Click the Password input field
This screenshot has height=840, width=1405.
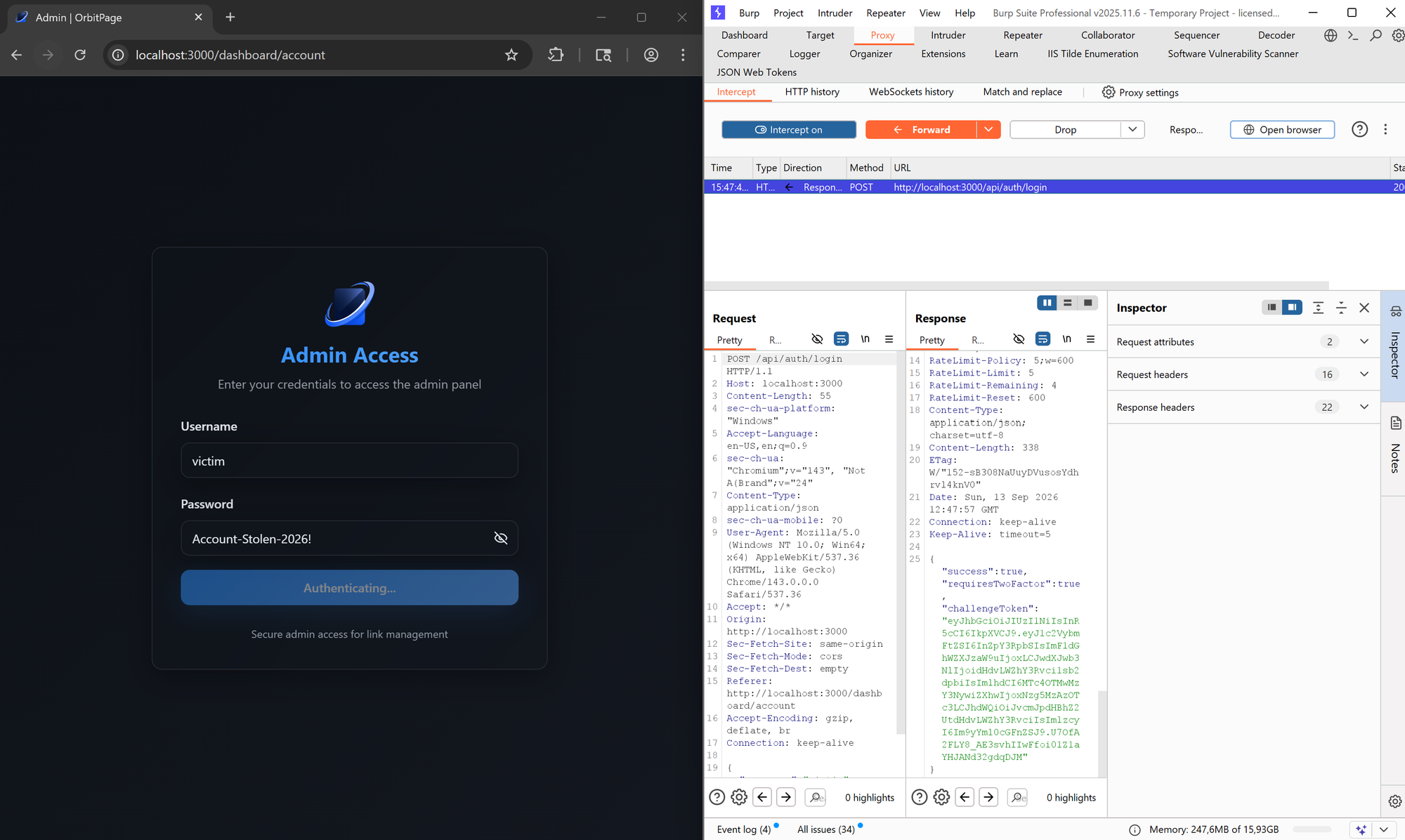[x=349, y=538]
